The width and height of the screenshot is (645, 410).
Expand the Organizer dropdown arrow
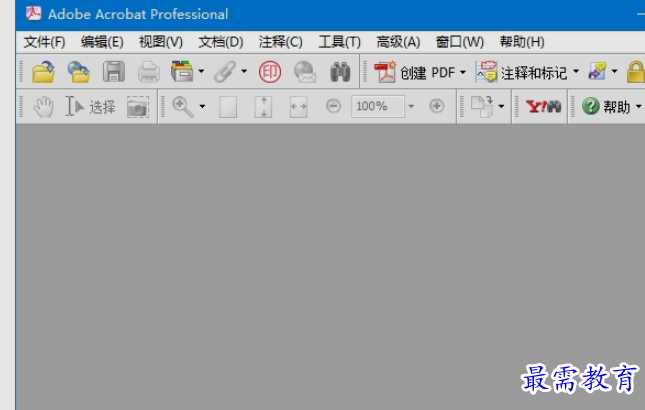[x=201, y=72]
